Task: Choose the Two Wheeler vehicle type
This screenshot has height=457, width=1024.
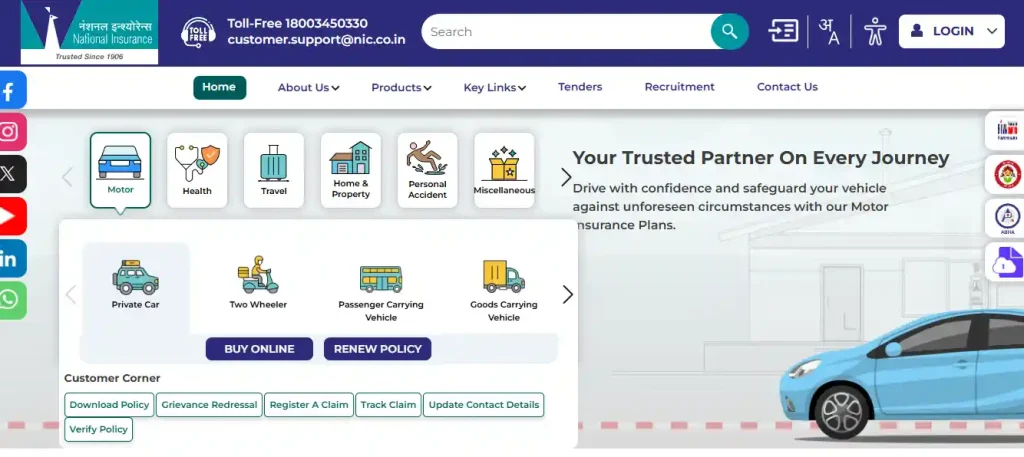Action: tap(258, 283)
